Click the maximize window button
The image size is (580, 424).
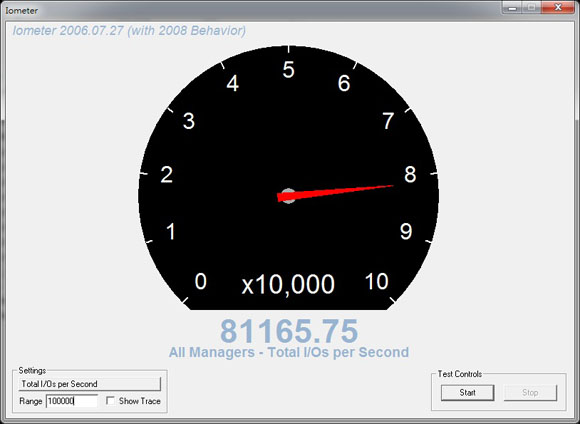(532, 7)
